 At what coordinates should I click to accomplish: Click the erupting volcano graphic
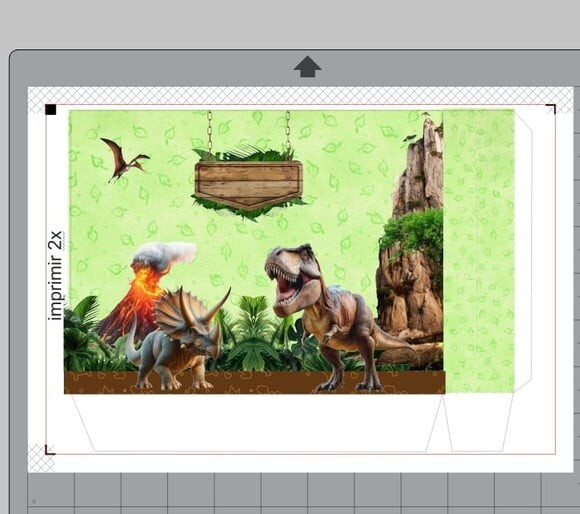[144, 292]
